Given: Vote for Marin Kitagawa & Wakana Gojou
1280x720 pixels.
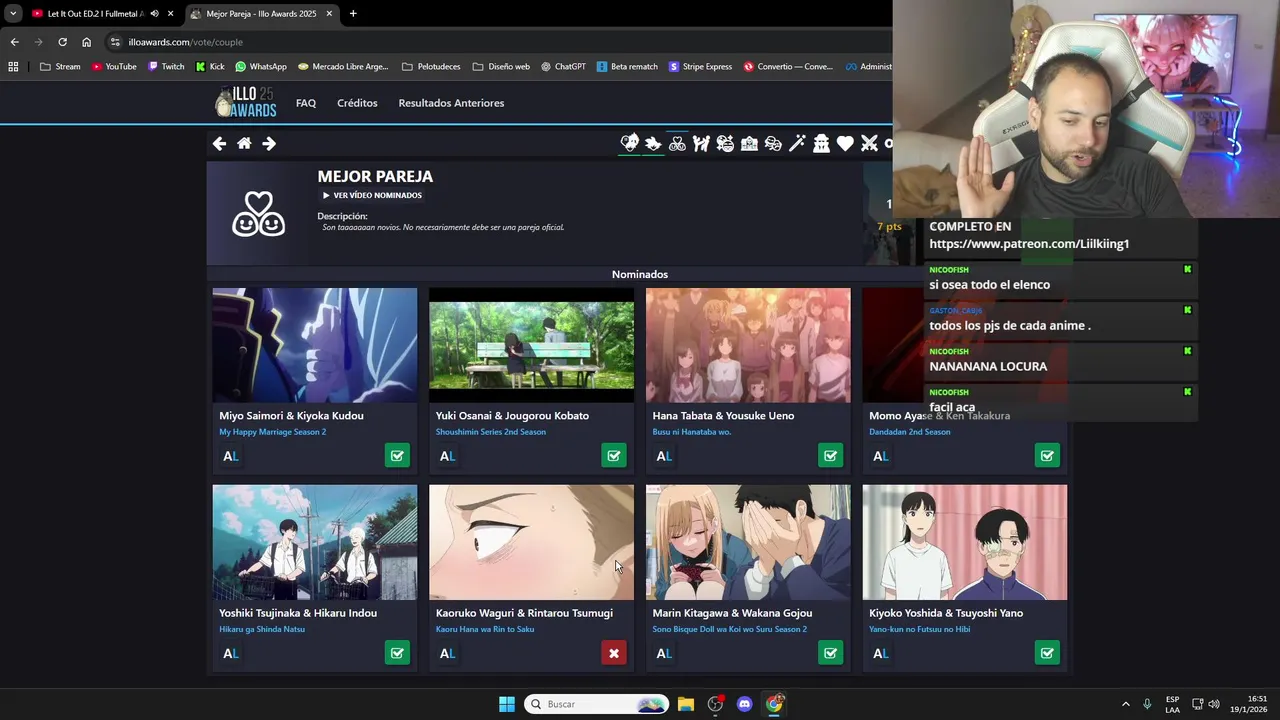Looking at the screenshot, I should [830, 653].
